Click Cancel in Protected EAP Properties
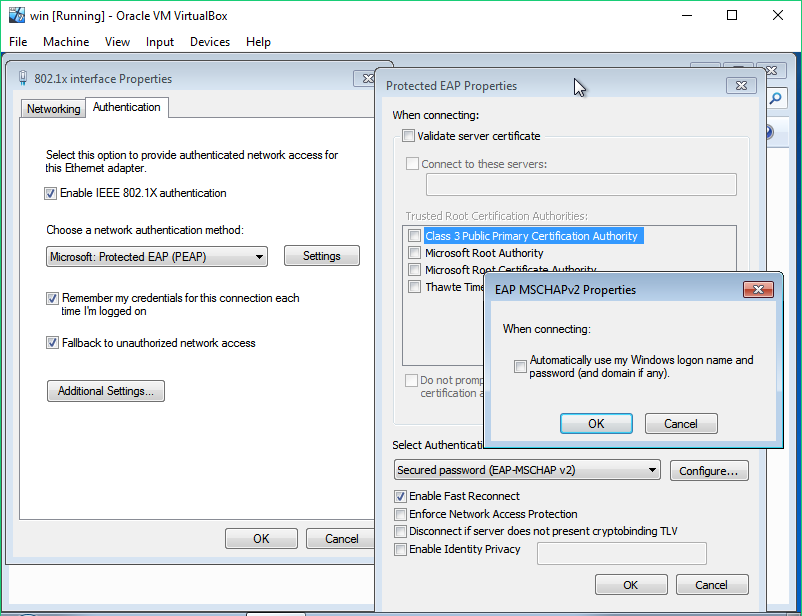The height and width of the screenshot is (616, 802). 711,585
